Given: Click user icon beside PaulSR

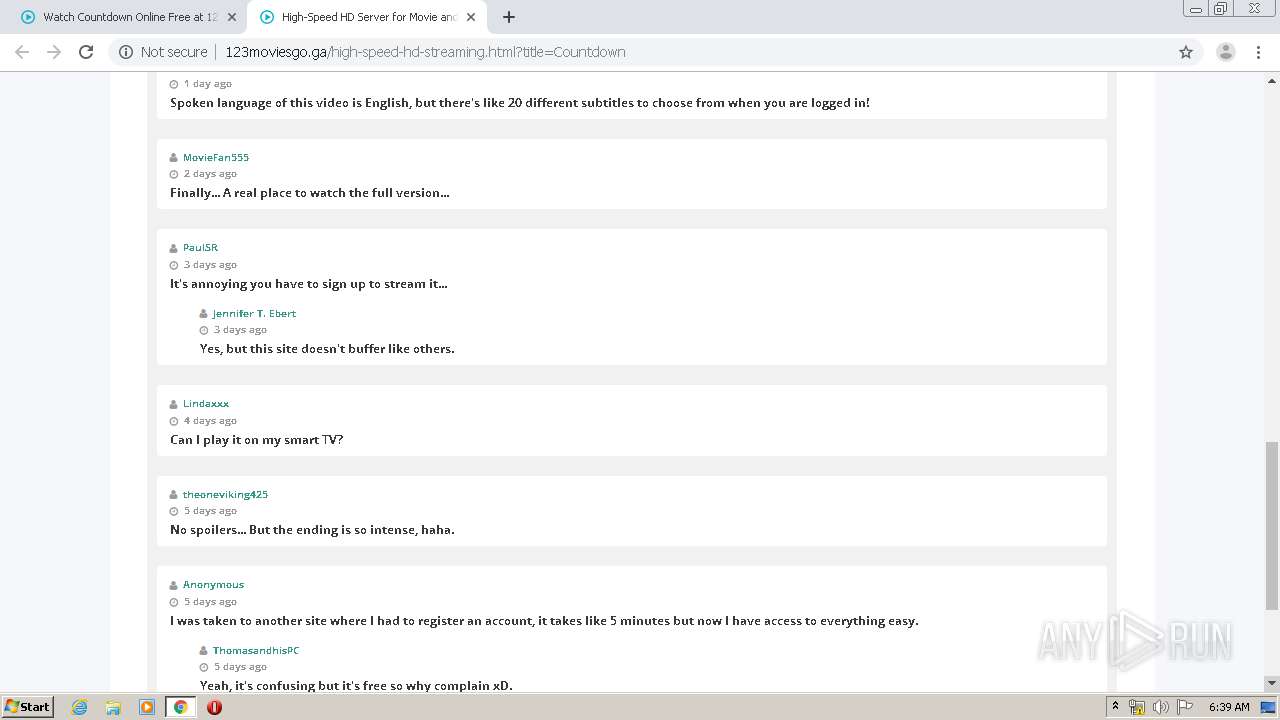Looking at the screenshot, I should 174,248.
